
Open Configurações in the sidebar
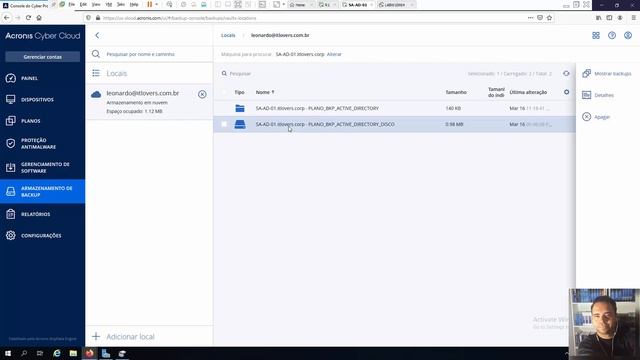(42, 236)
